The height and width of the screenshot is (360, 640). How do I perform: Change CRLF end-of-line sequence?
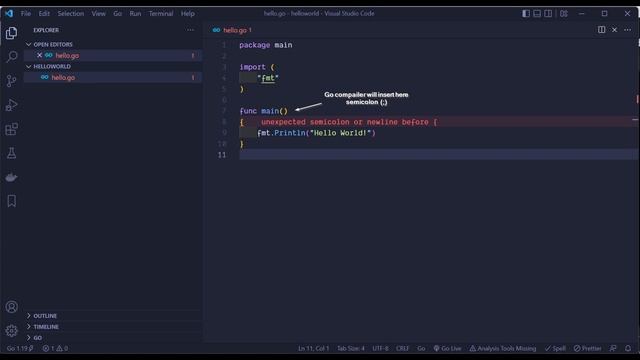[402, 348]
